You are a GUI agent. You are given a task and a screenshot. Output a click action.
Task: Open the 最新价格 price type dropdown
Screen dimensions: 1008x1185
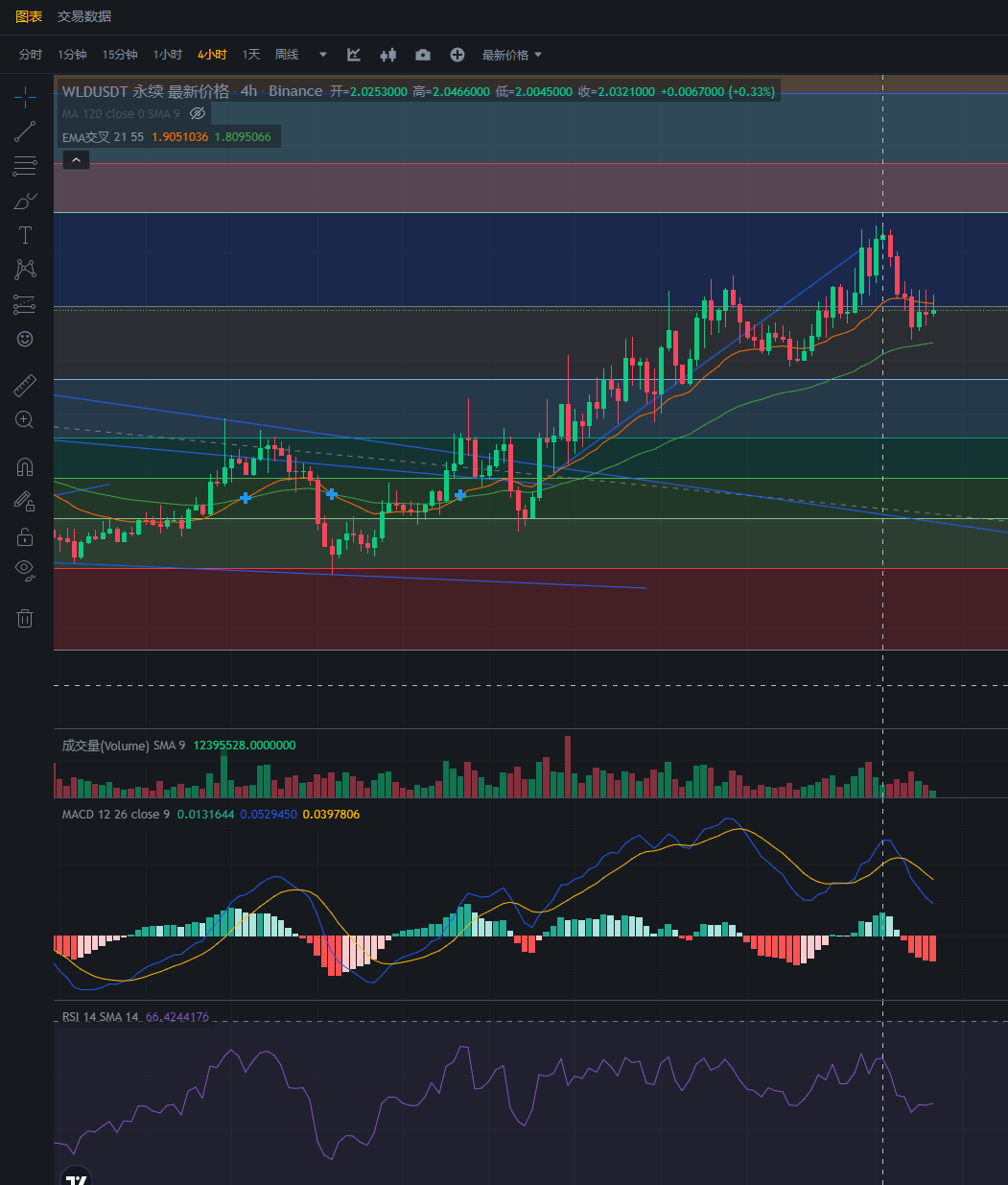tap(512, 55)
